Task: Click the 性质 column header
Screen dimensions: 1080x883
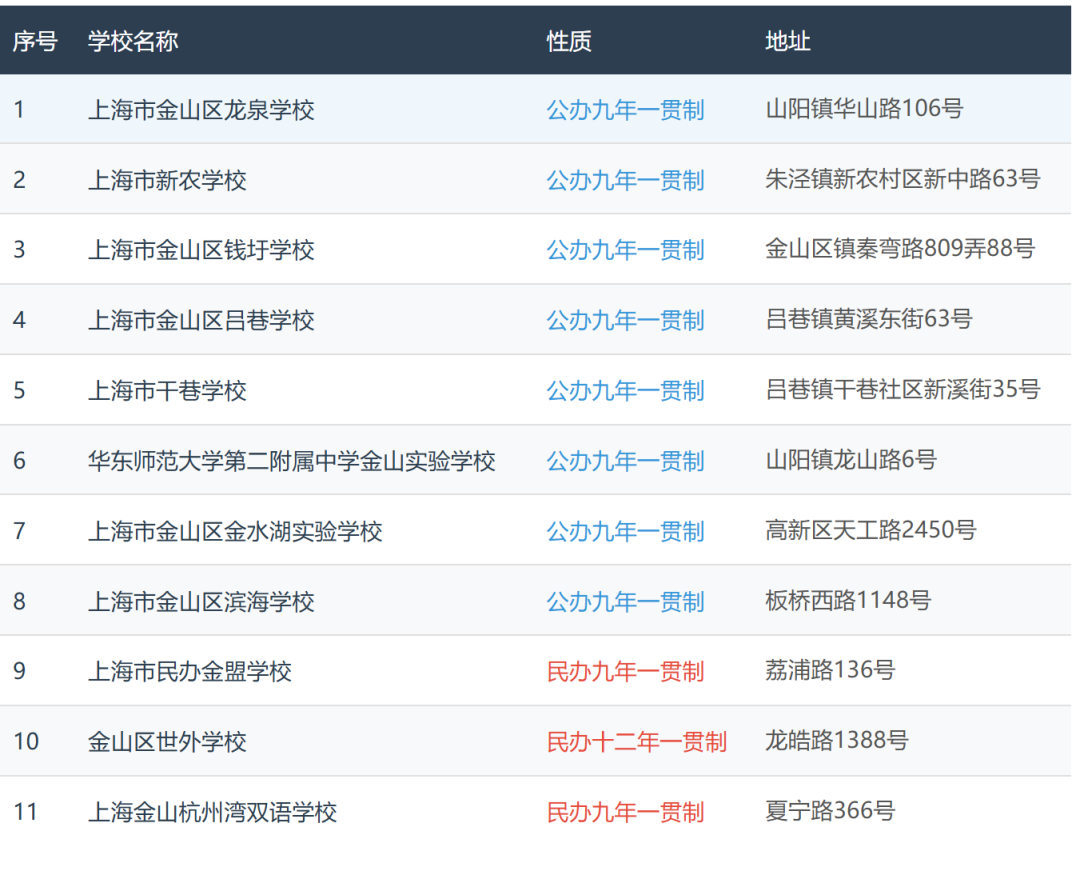Action: click(x=569, y=41)
